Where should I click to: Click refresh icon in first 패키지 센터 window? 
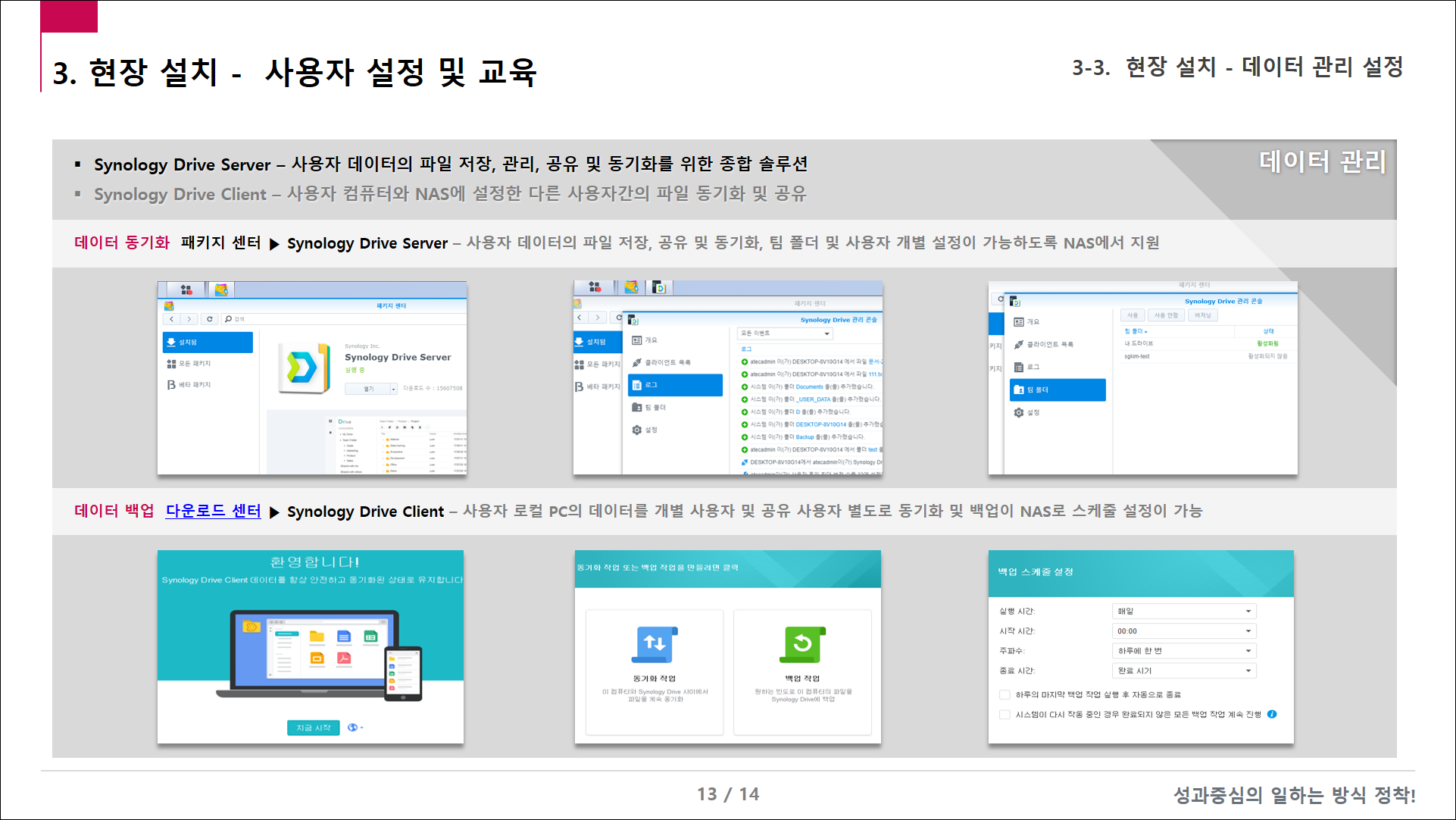pos(210,319)
